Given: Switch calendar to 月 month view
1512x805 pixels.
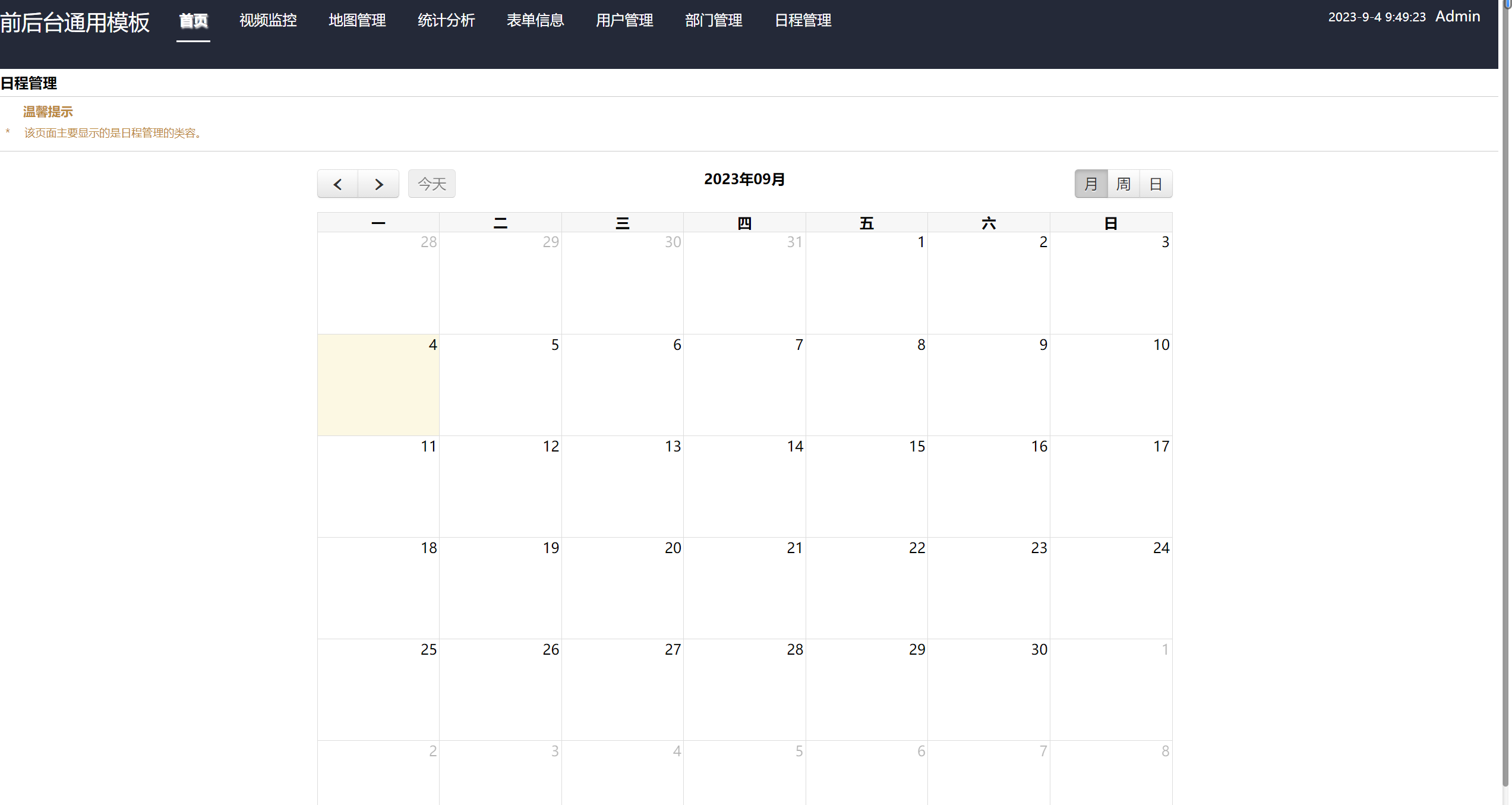Looking at the screenshot, I should tap(1091, 184).
